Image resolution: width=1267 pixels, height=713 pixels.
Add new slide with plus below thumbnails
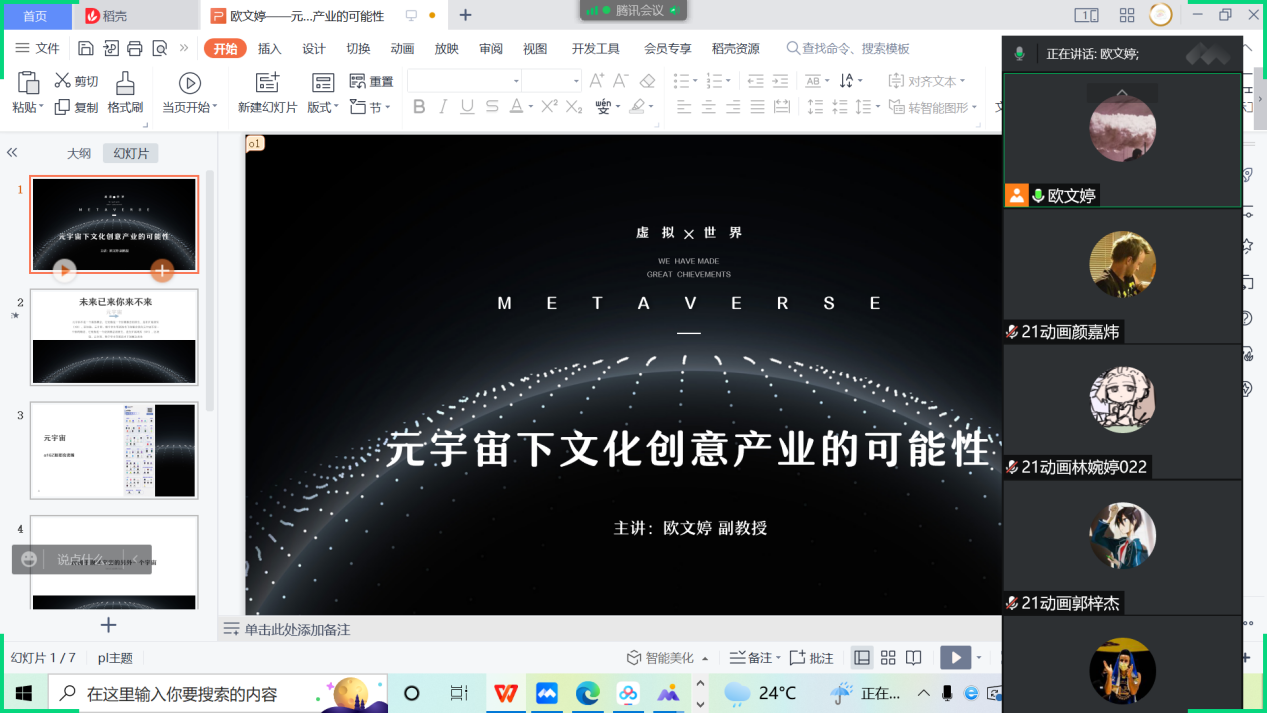[109, 625]
